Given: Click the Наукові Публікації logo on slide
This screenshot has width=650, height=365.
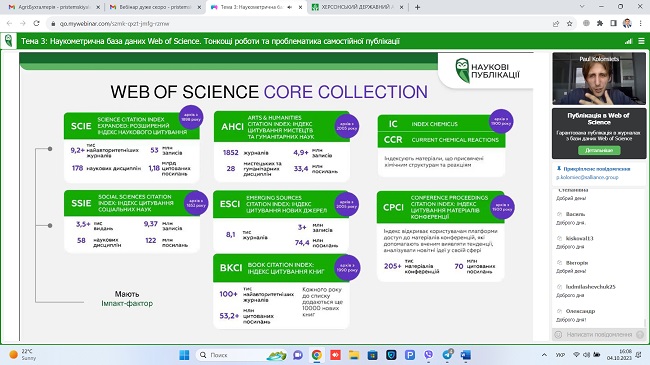Looking at the screenshot, I should pos(488,71).
